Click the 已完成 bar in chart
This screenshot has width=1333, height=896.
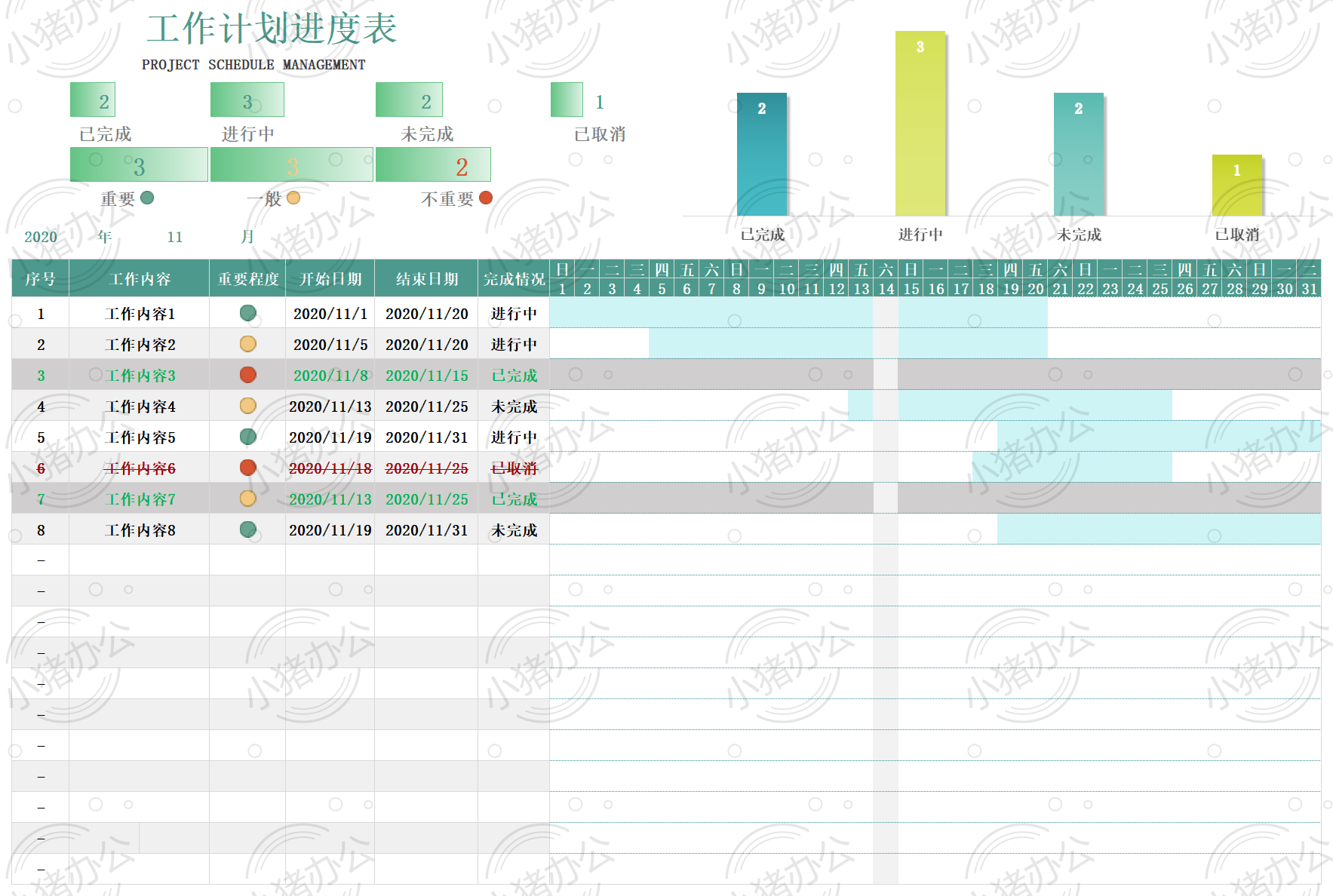click(762, 154)
